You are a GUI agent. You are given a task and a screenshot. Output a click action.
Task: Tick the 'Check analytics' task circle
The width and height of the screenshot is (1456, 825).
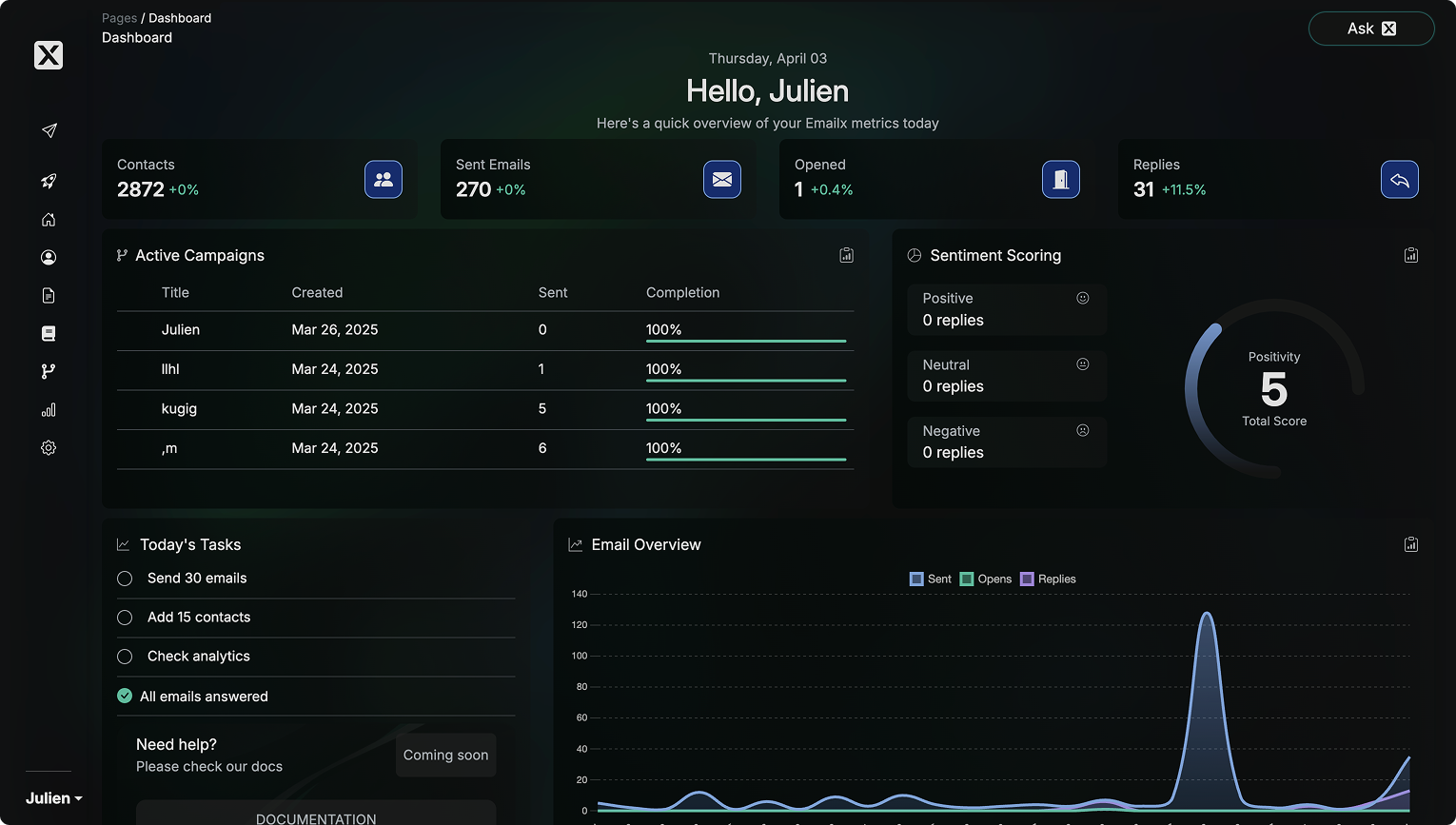pos(125,657)
